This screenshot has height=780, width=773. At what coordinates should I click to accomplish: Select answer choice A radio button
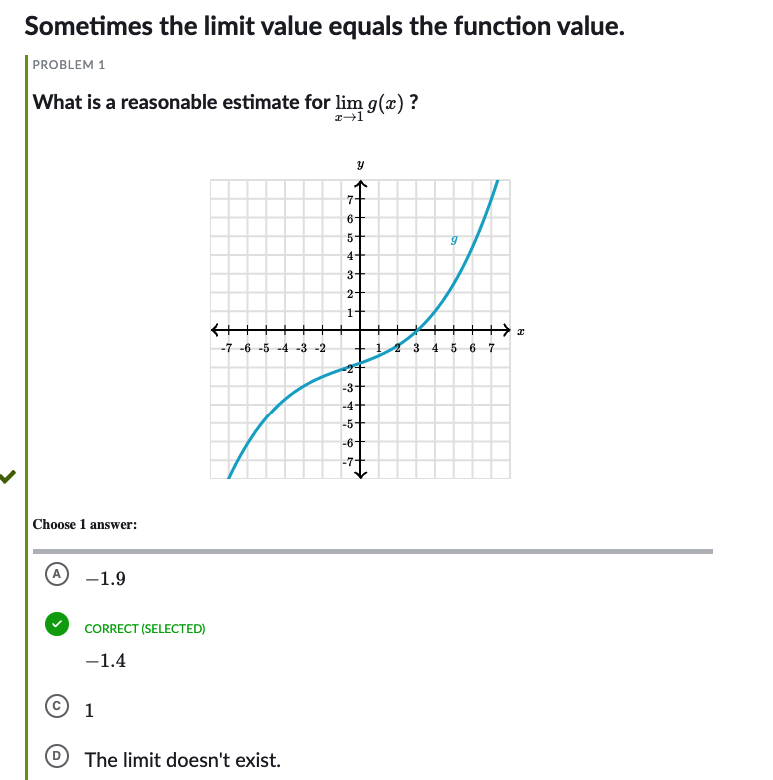coord(57,574)
